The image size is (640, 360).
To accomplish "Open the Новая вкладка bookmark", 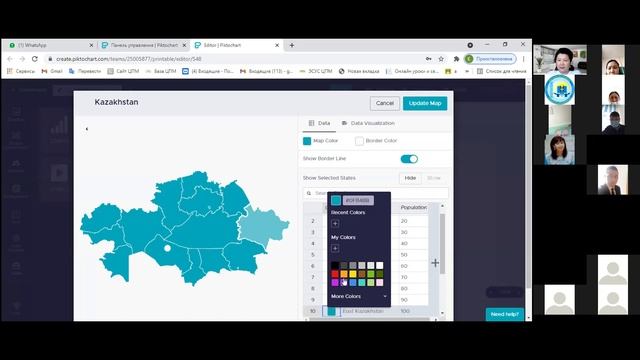I will click(359, 71).
